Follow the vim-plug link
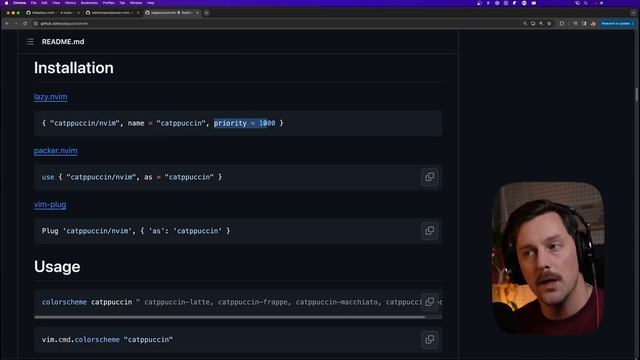Viewport: 640px width, 360px height. 50,204
